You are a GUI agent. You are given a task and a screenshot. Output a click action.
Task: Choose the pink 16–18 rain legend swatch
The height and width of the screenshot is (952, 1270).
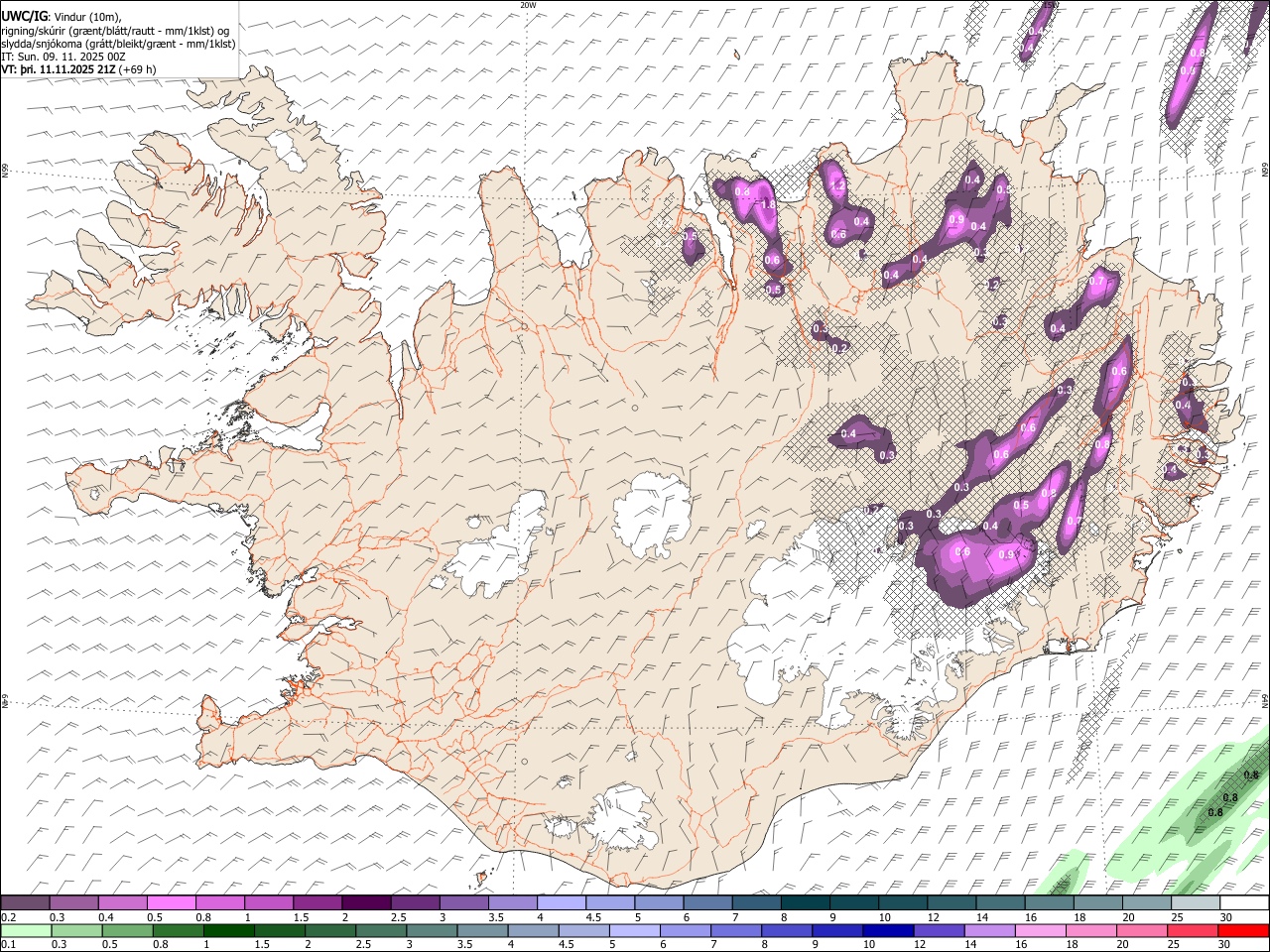tap(1040, 930)
